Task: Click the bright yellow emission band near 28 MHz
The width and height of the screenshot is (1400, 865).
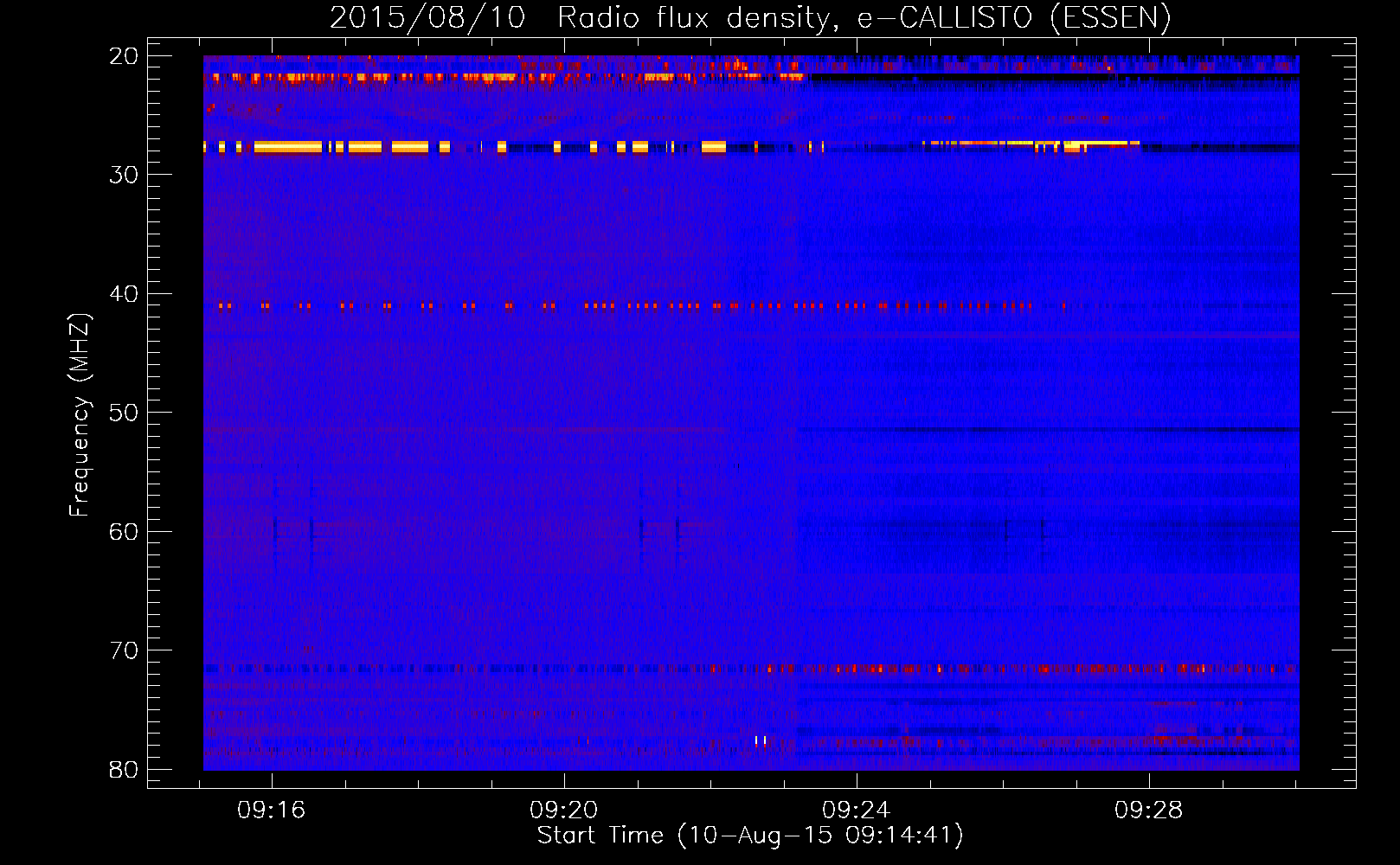Action: [465, 147]
